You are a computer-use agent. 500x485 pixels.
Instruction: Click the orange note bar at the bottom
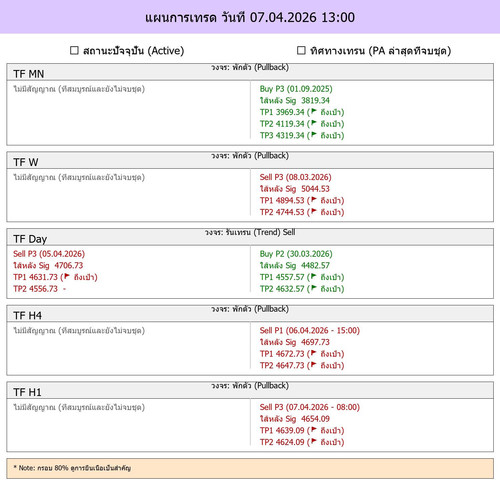pyautogui.click(x=250, y=468)
